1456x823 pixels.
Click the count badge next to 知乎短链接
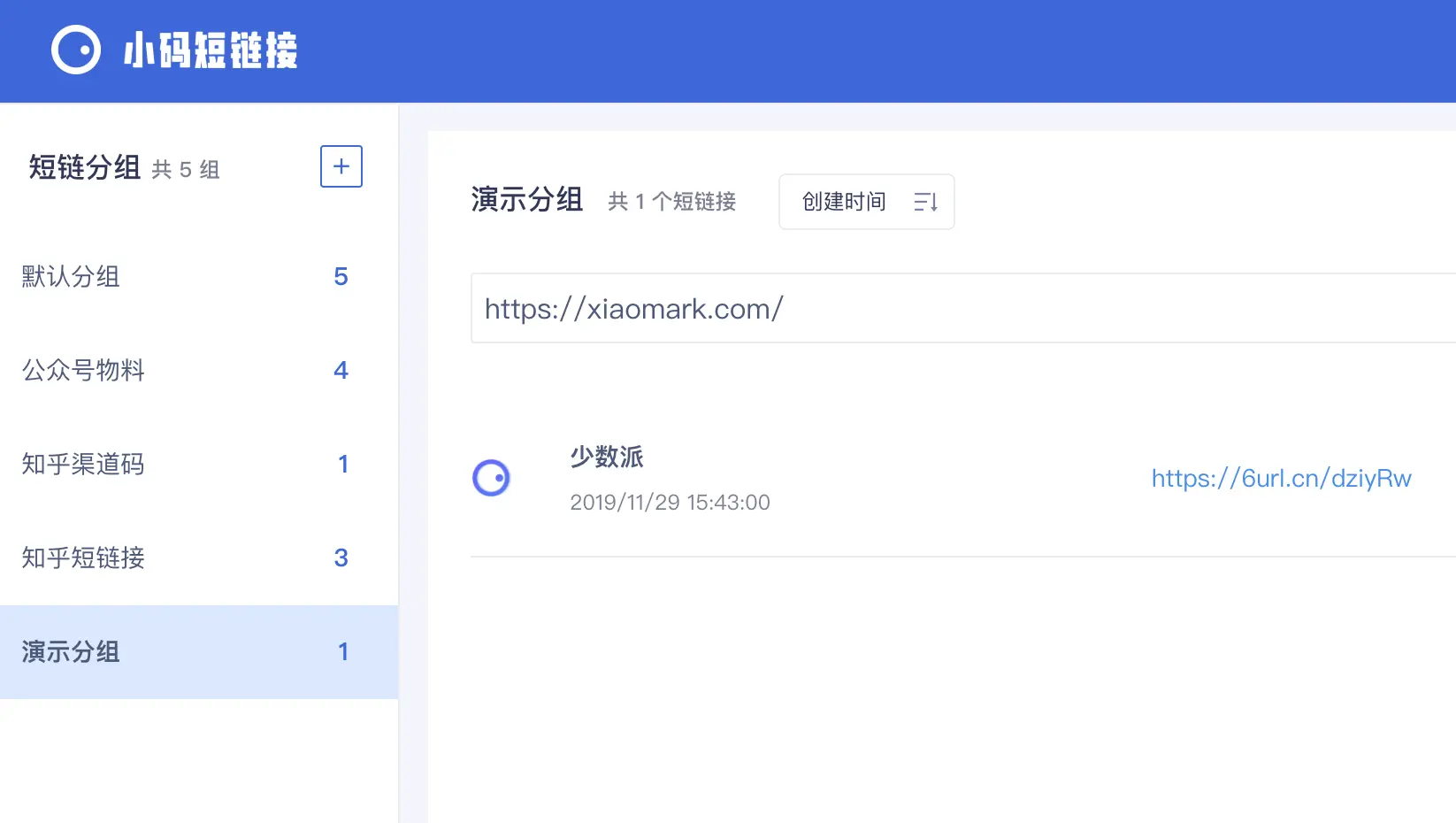[x=341, y=558]
